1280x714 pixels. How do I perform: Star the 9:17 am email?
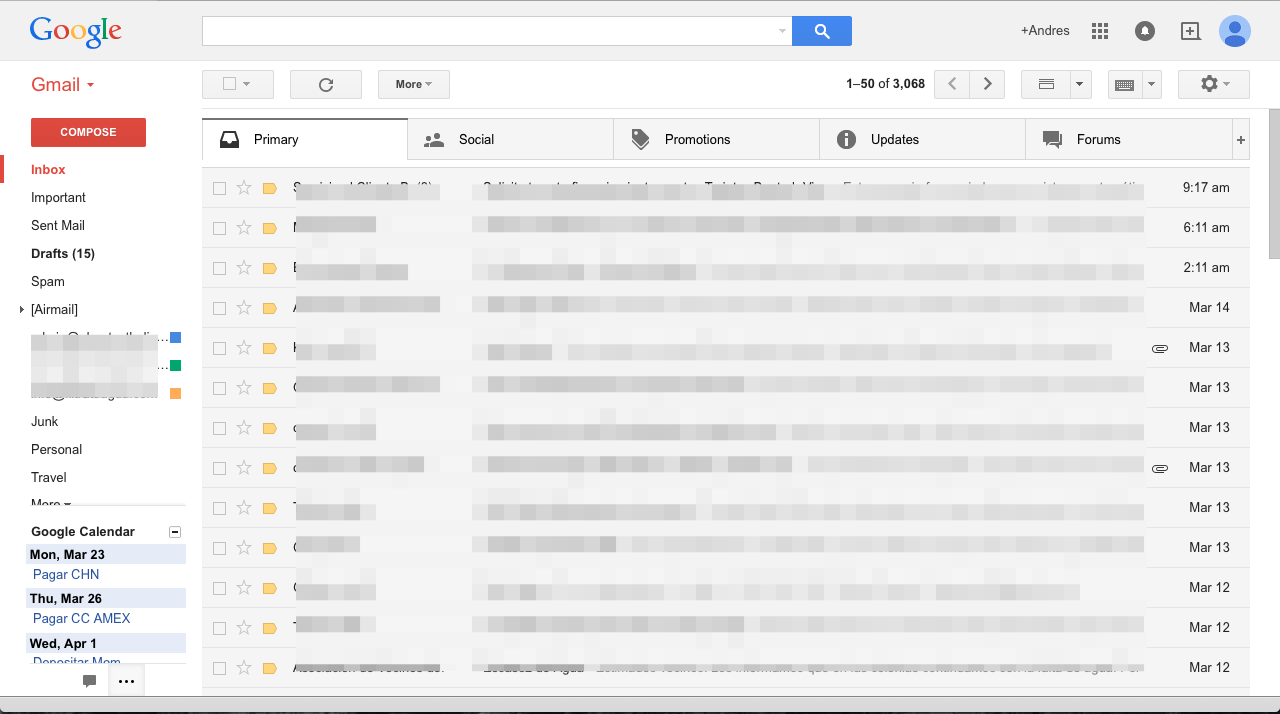[244, 188]
